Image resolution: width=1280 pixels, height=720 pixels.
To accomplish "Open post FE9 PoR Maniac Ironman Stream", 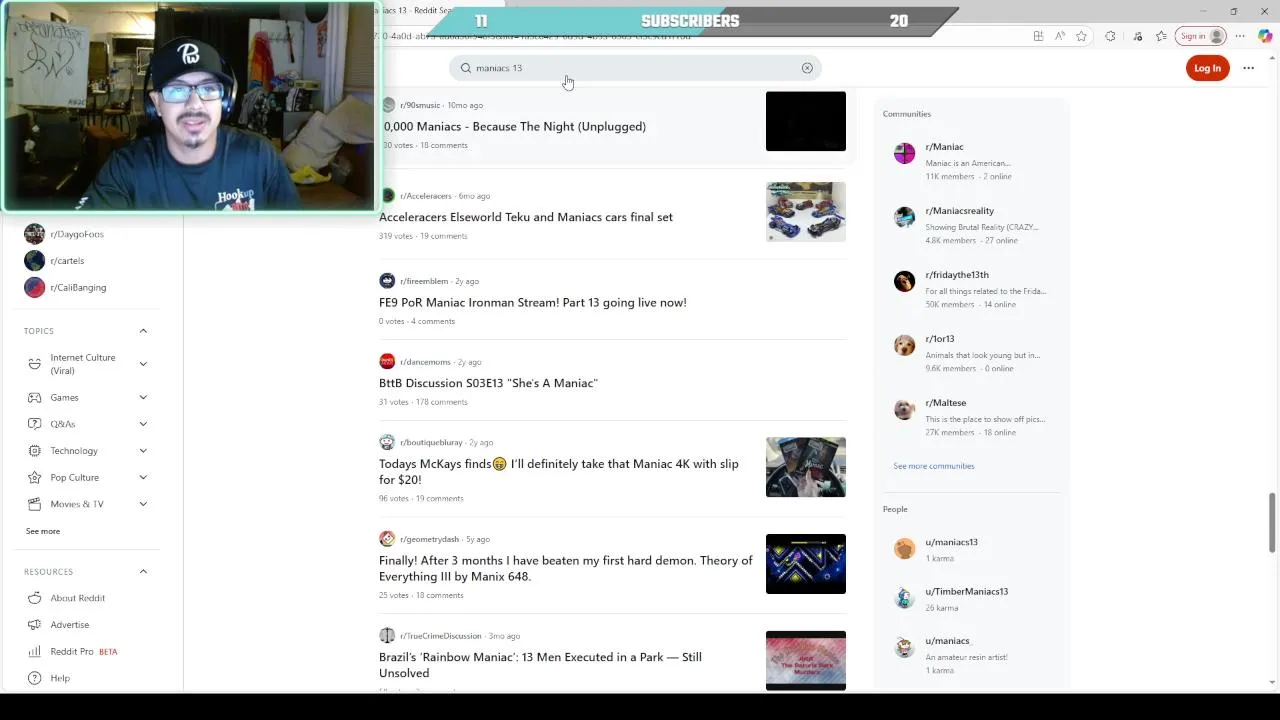I will click(x=533, y=302).
